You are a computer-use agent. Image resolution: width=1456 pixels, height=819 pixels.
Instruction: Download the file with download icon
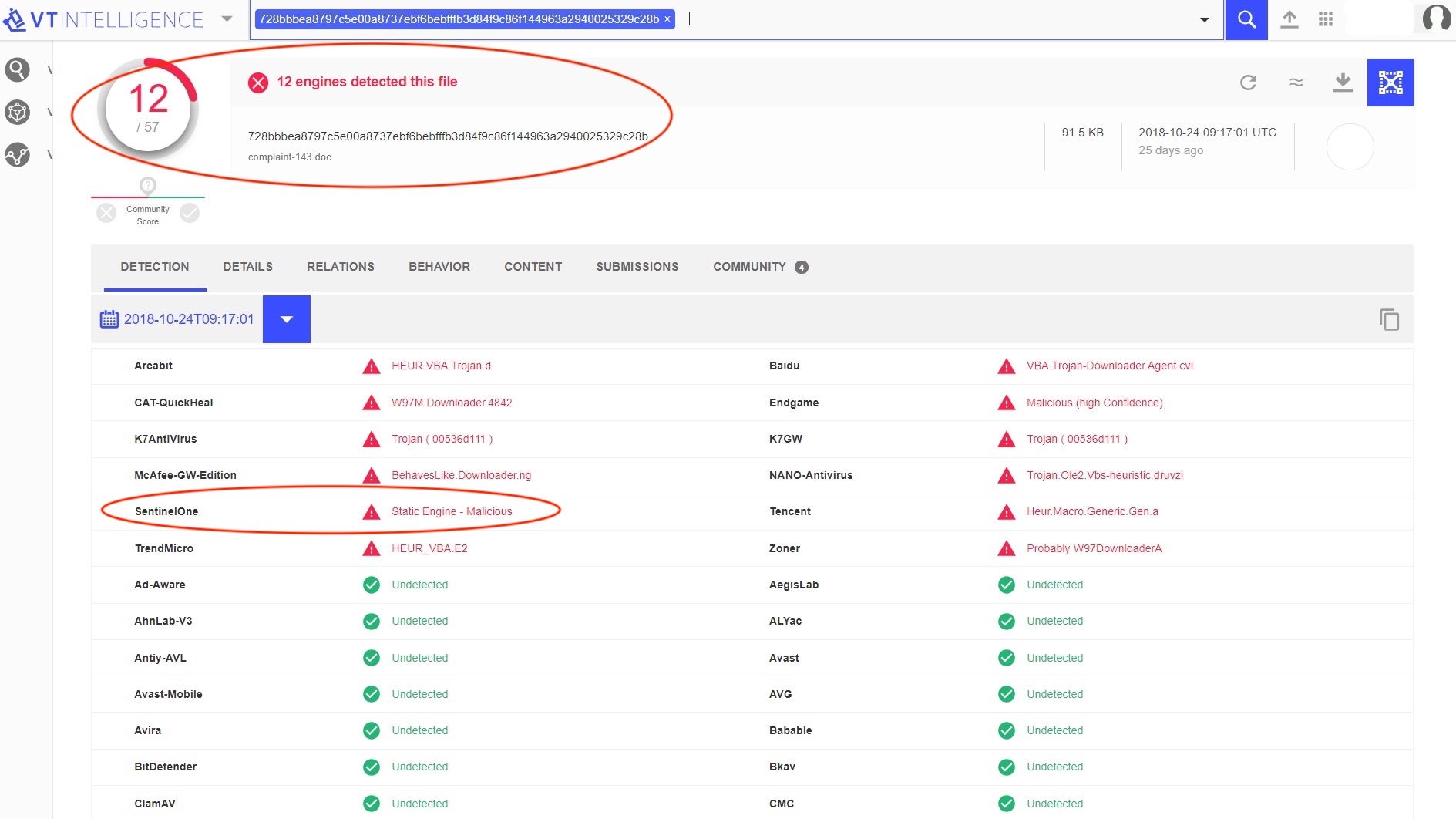[x=1343, y=83]
